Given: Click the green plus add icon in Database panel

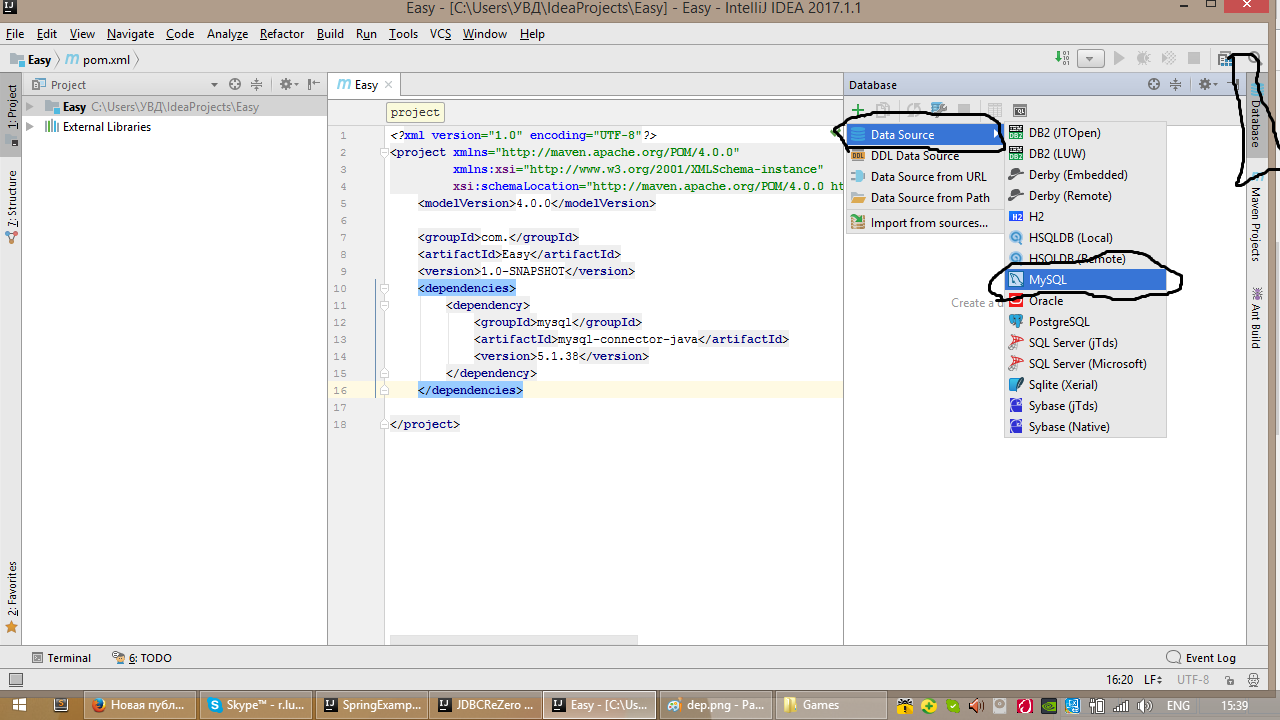Looking at the screenshot, I should (858, 110).
